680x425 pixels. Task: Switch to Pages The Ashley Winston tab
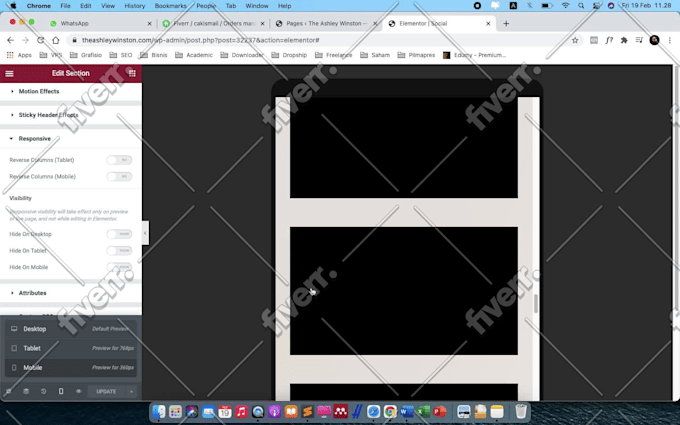point(326,23)
